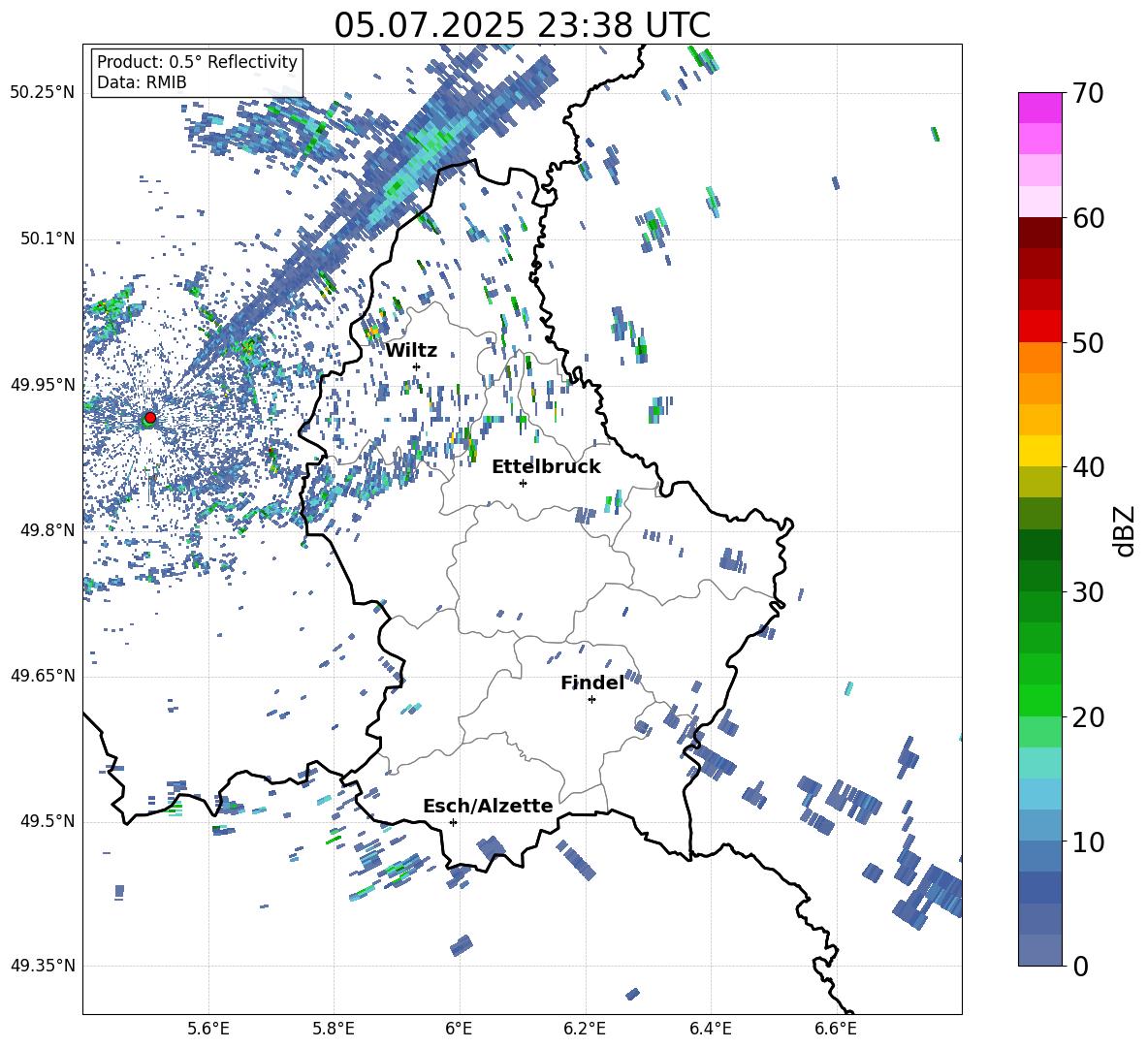Screen dimensions: 1148x1048
Task: Click the 49.95°N latitude label
Action: pyautogui.click(x=43, y=385)
